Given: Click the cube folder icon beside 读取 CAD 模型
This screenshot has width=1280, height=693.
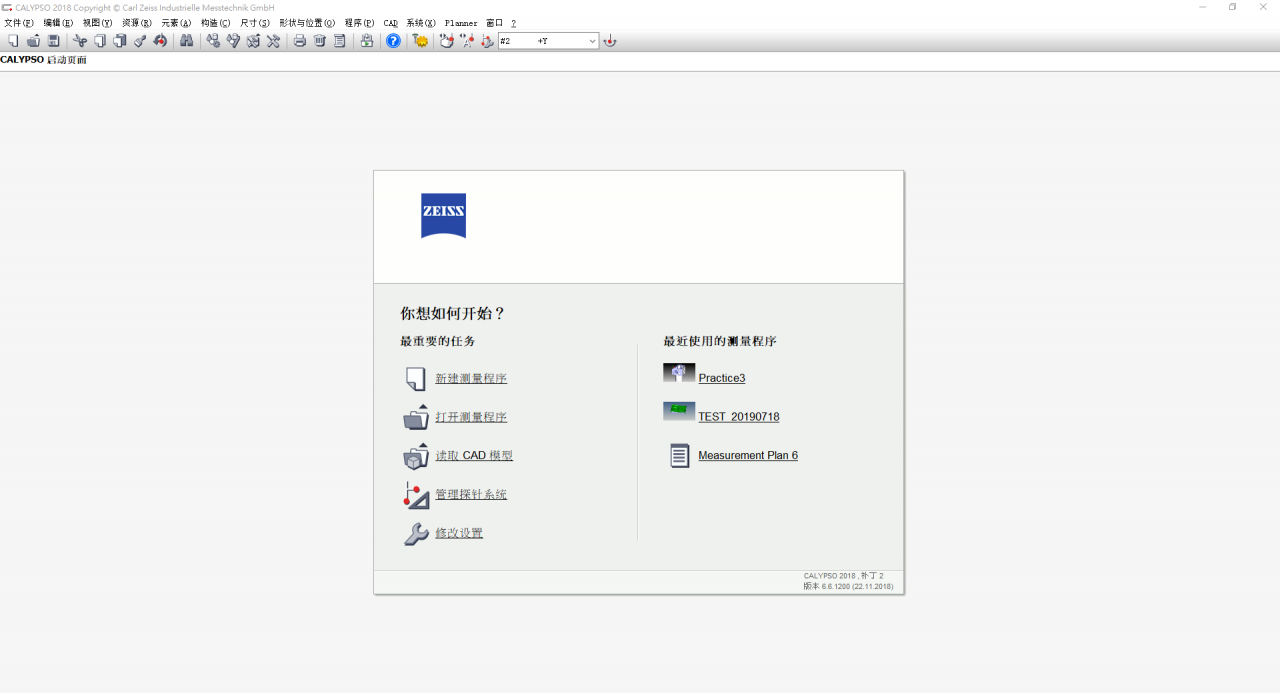Looking at the screenshot, I should point(416,456).
